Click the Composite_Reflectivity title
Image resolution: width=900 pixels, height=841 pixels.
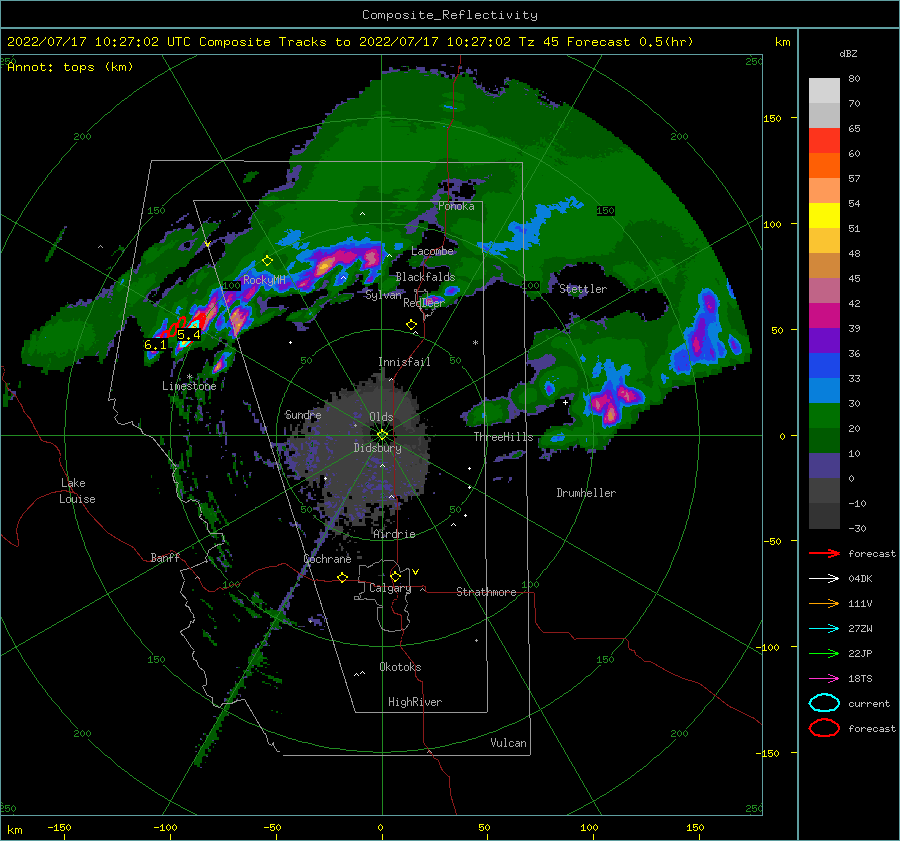(450, 15)
